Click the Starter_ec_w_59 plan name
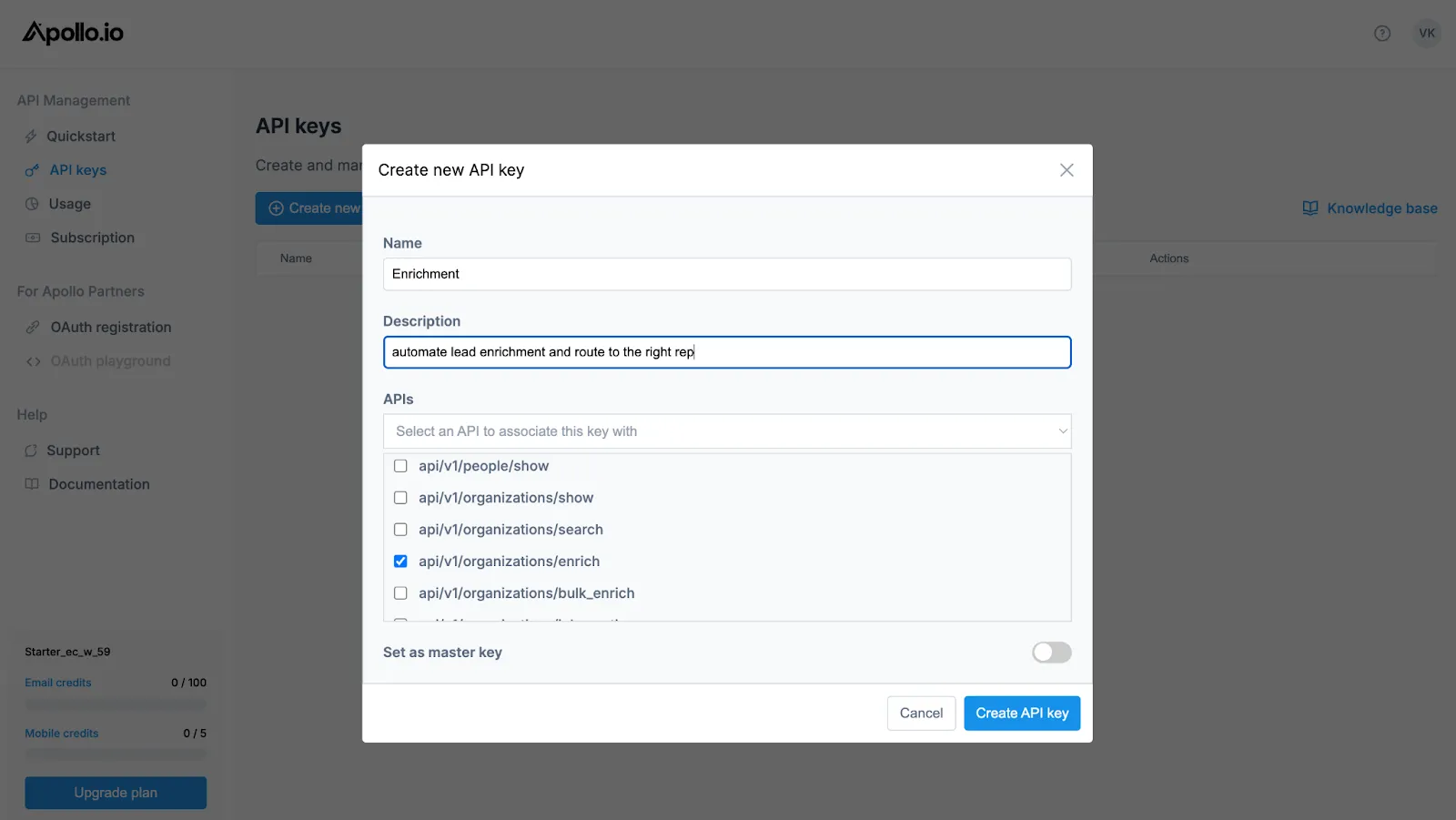This screenshot has width=1456, height=820. coord(67,652)
